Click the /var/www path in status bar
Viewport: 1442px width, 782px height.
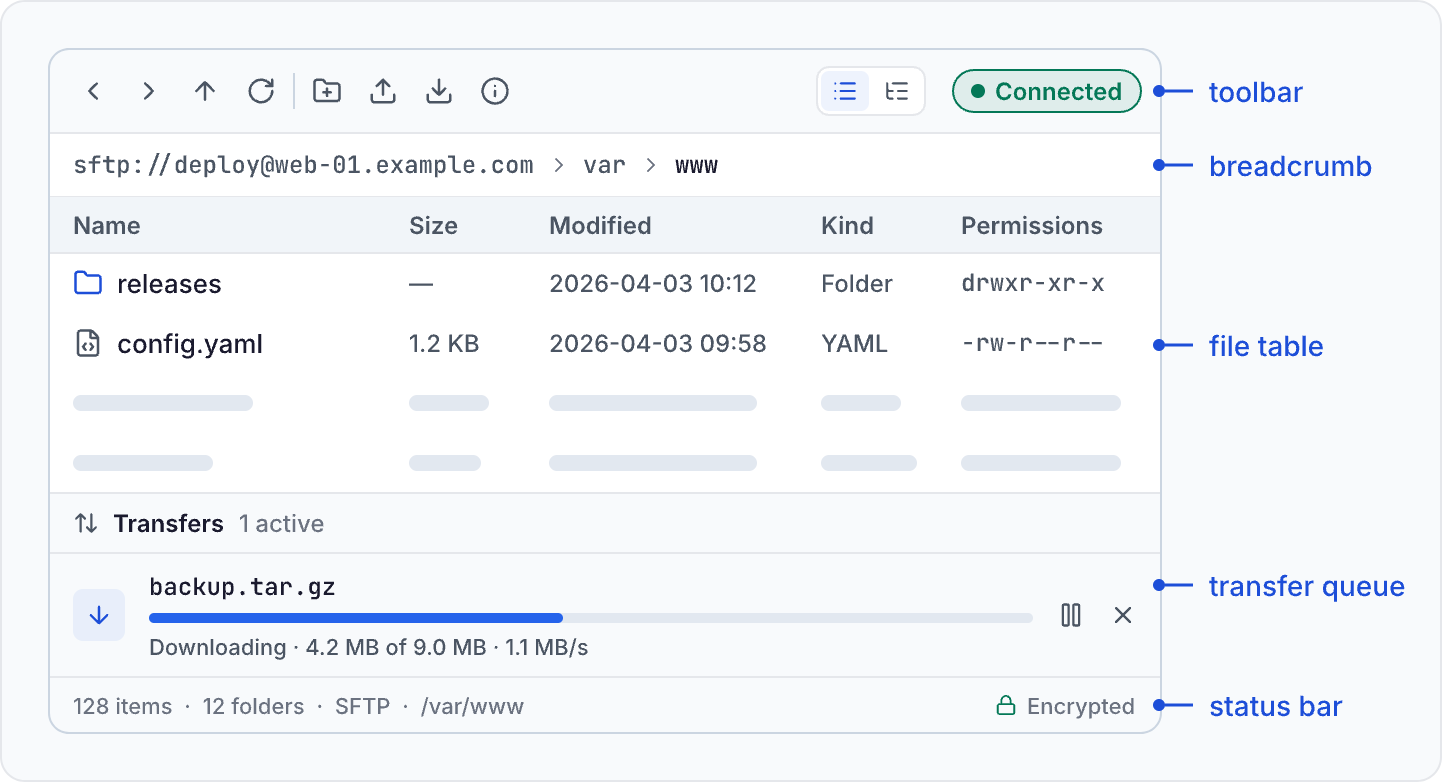(472, 707)
